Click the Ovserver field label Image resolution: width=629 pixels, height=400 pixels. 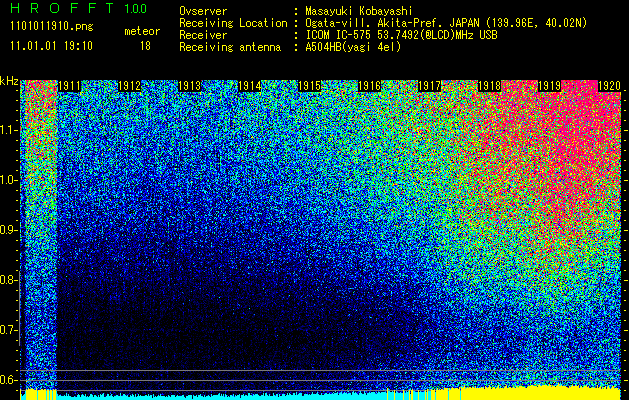(x=203, y=11)
